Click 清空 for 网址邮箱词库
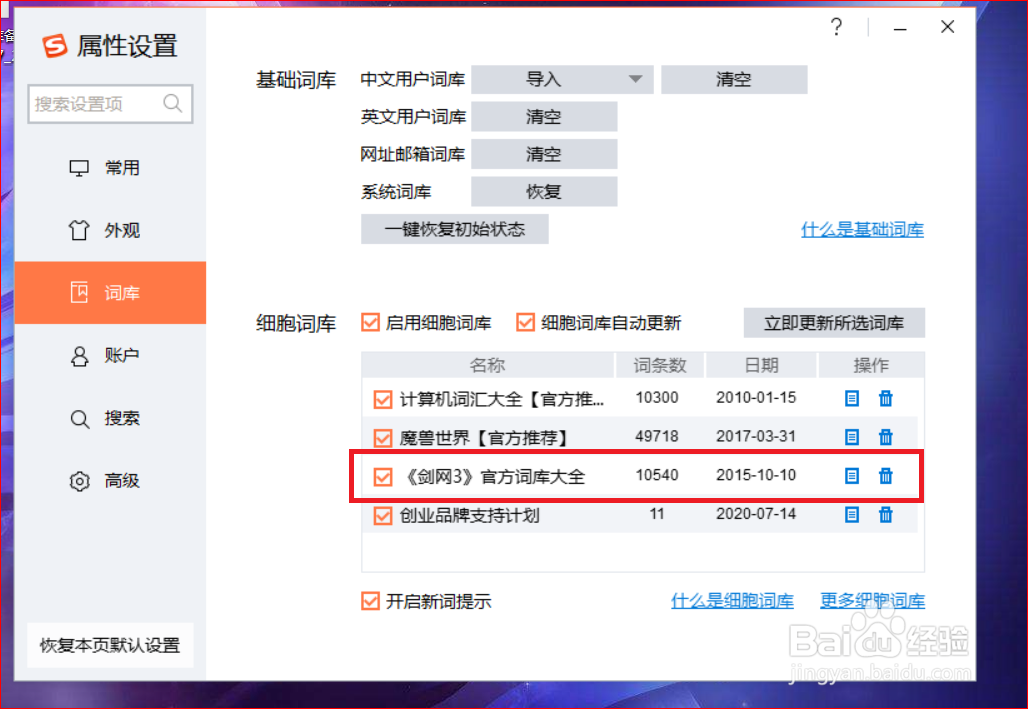The width and height of the screenshot is (1028, 709). coord(544,154)
